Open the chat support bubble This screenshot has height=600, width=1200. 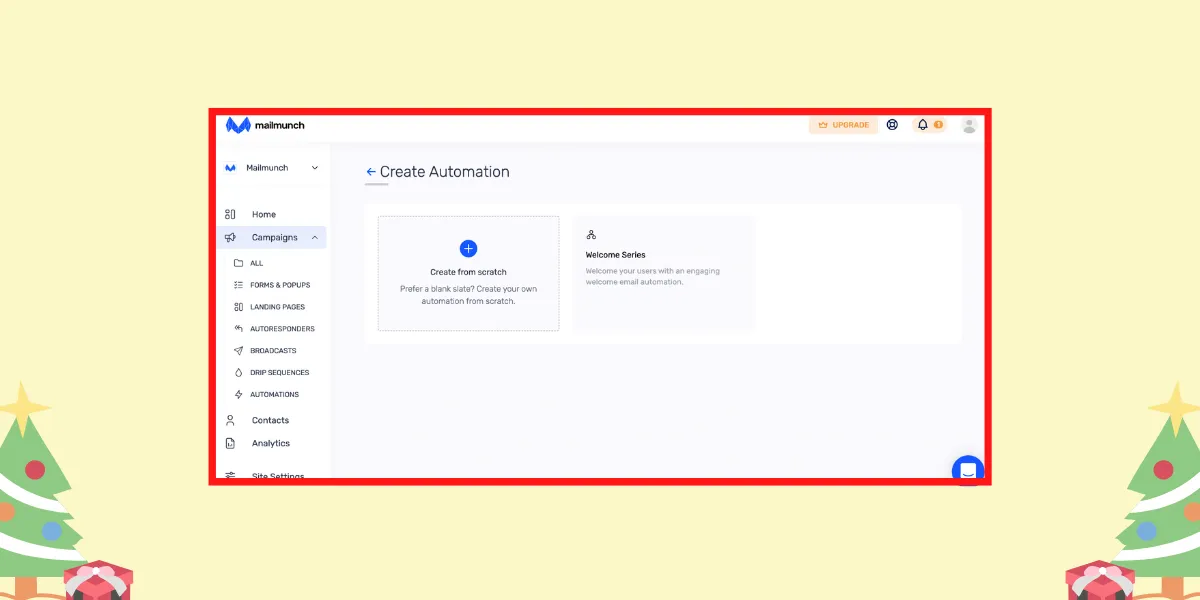(x=968, y=470)
